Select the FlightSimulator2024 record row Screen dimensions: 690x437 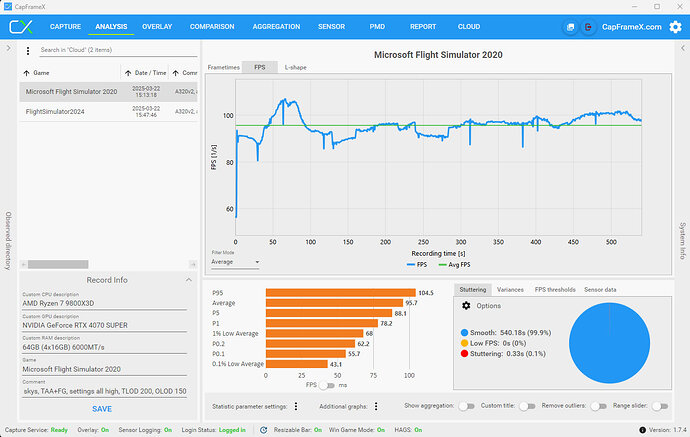pyautogui.click(x=108, y=112)
